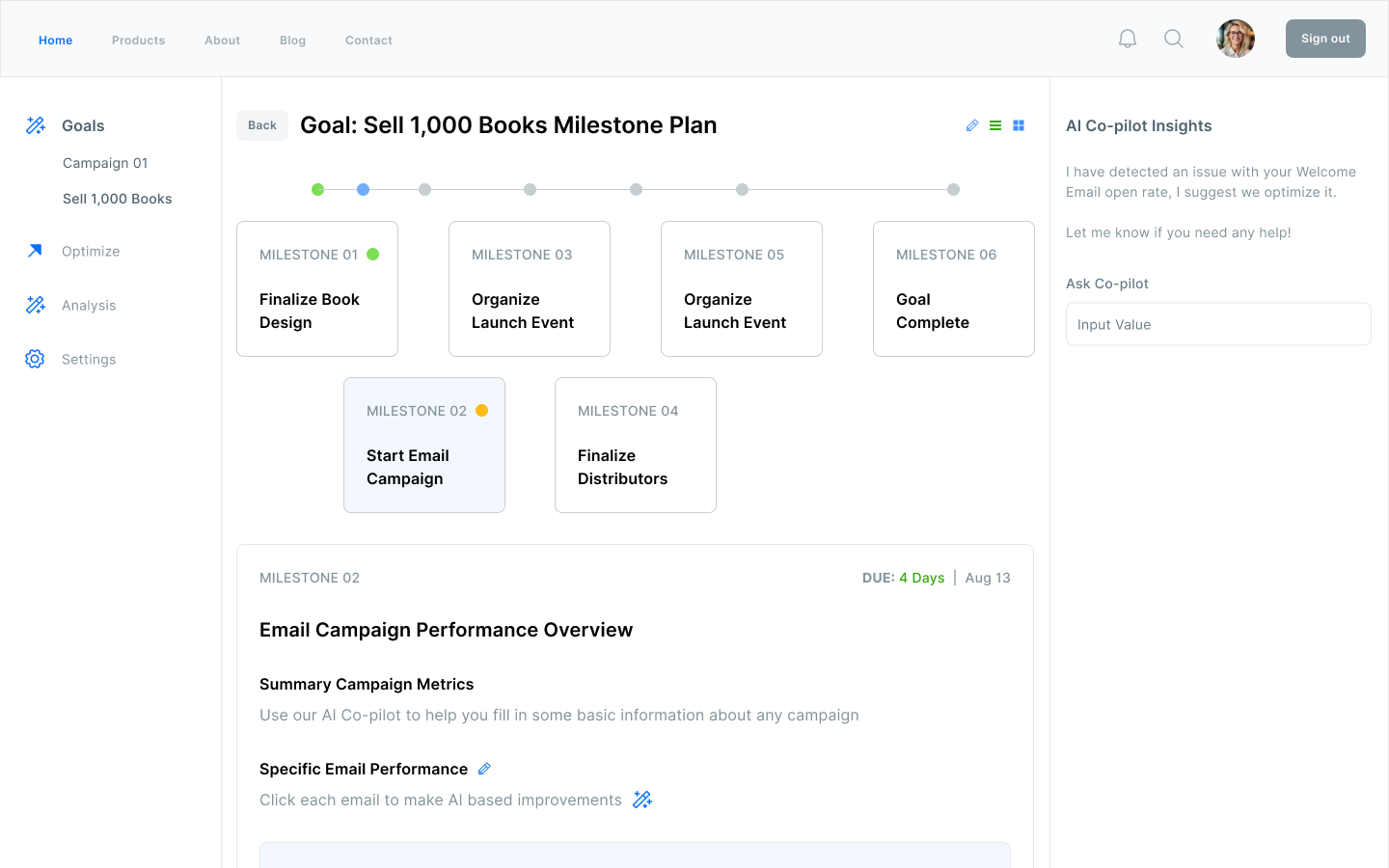Viewport: 1389px width, 868px height.
Task: Open the Analysis section
Action: (x=89, y=305)
